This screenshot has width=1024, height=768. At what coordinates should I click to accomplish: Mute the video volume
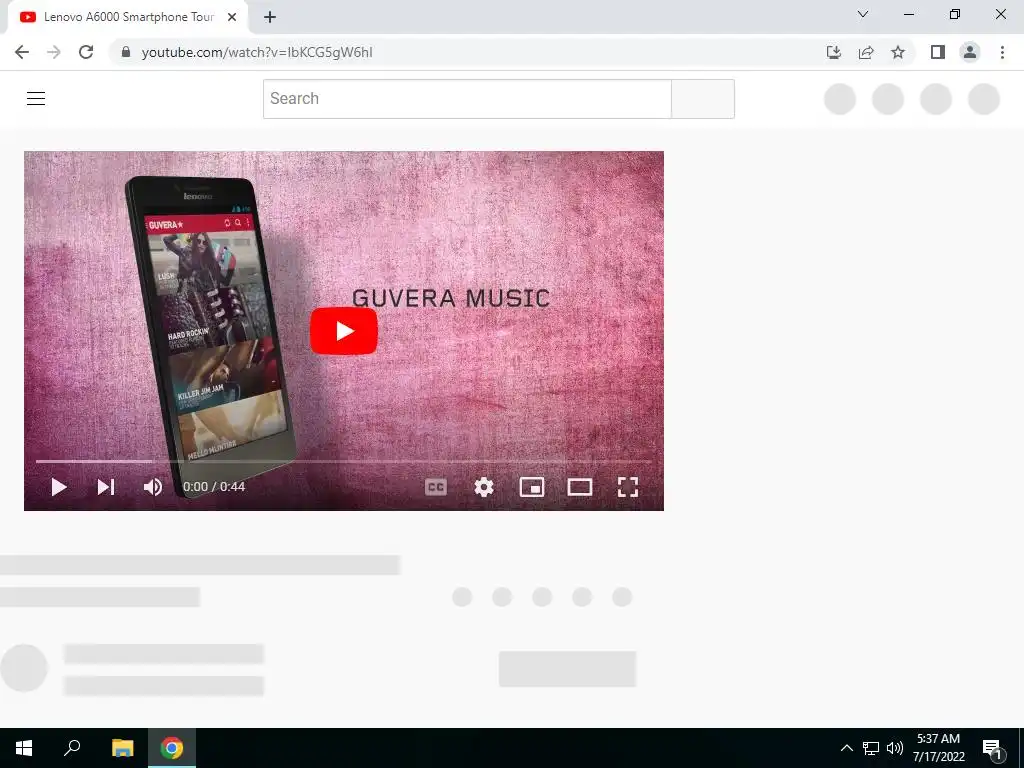click(153, 487)
